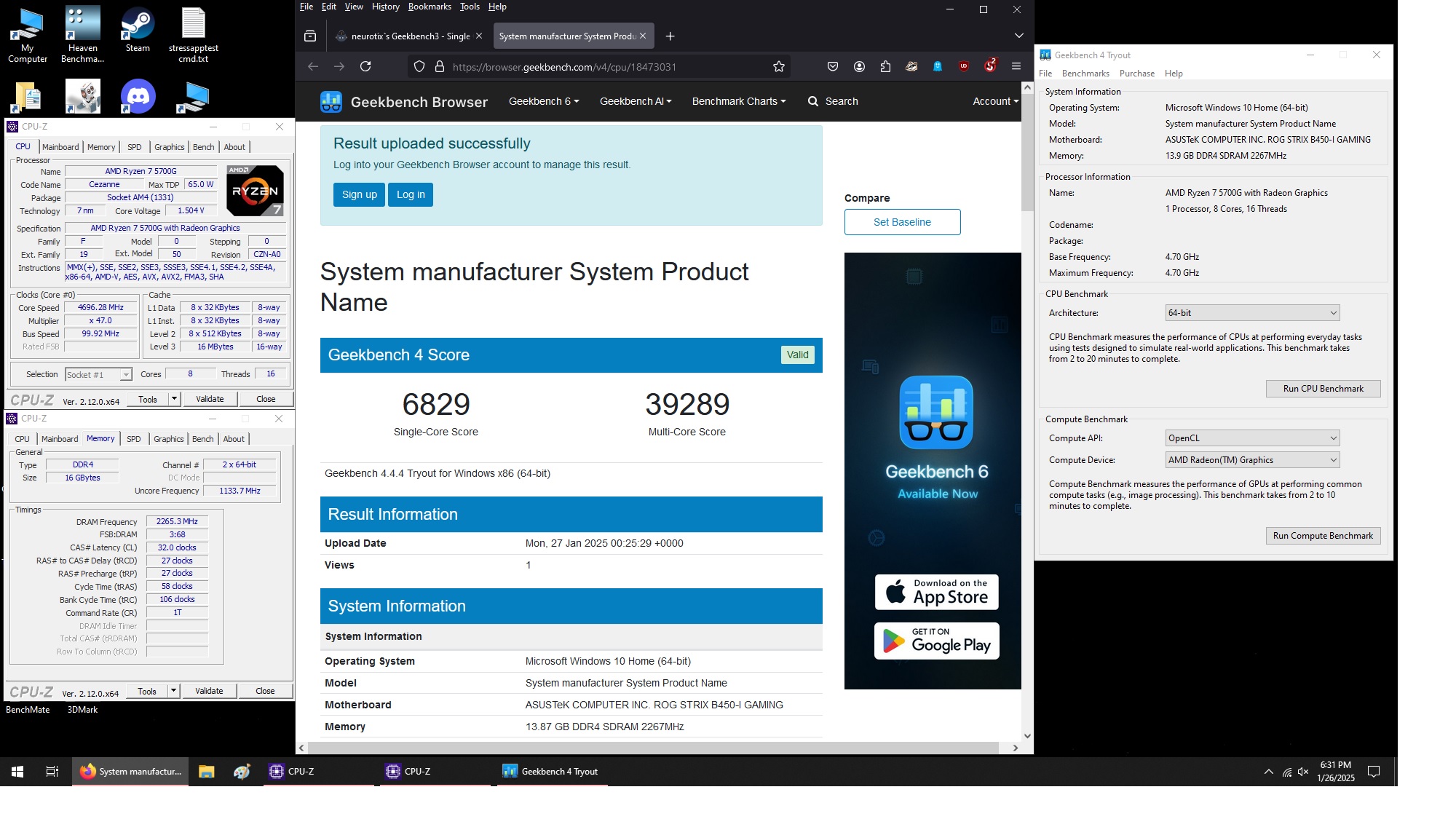Show hidden system tray icons
1456x819 pixels.
(1269, 772)
